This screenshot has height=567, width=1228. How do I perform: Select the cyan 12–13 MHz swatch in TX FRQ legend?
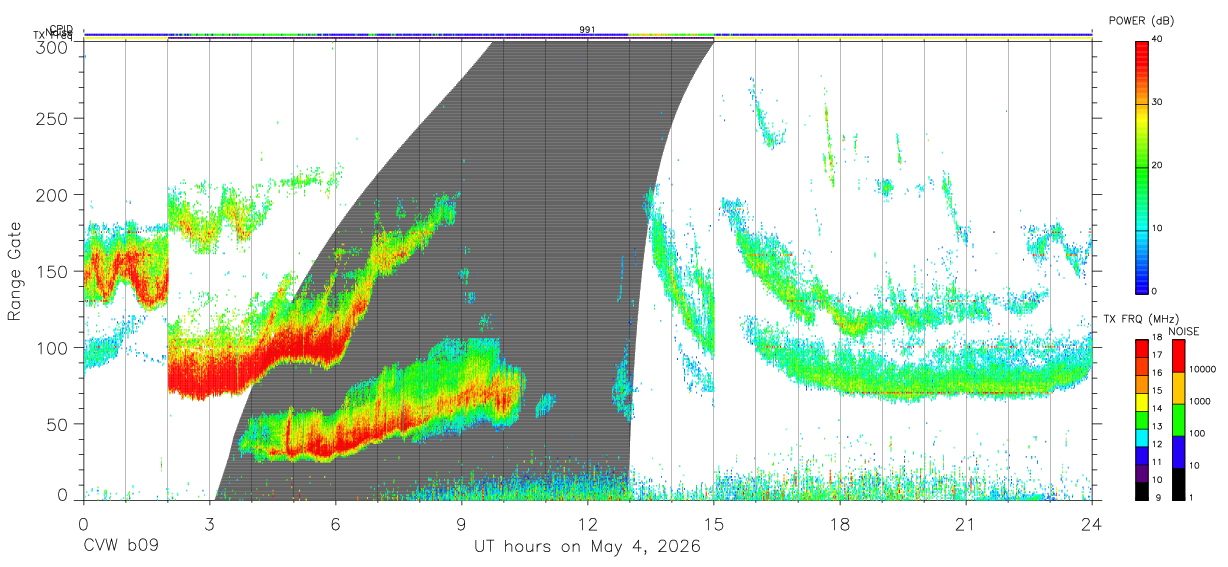click(1142, 437)
